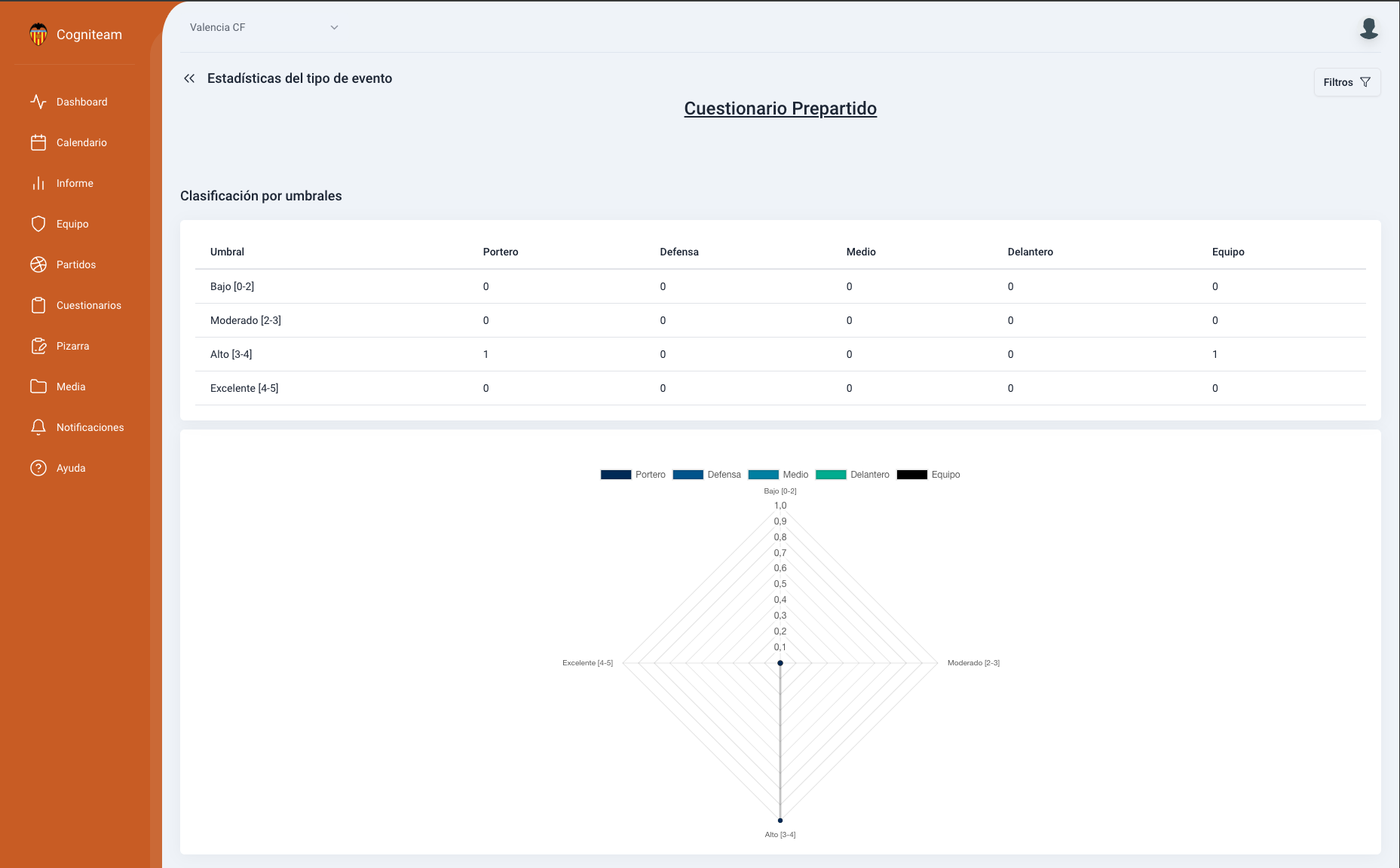1400x868 pixels.
Task: Select the Informe bar chart icon
Action: [38, 183]
